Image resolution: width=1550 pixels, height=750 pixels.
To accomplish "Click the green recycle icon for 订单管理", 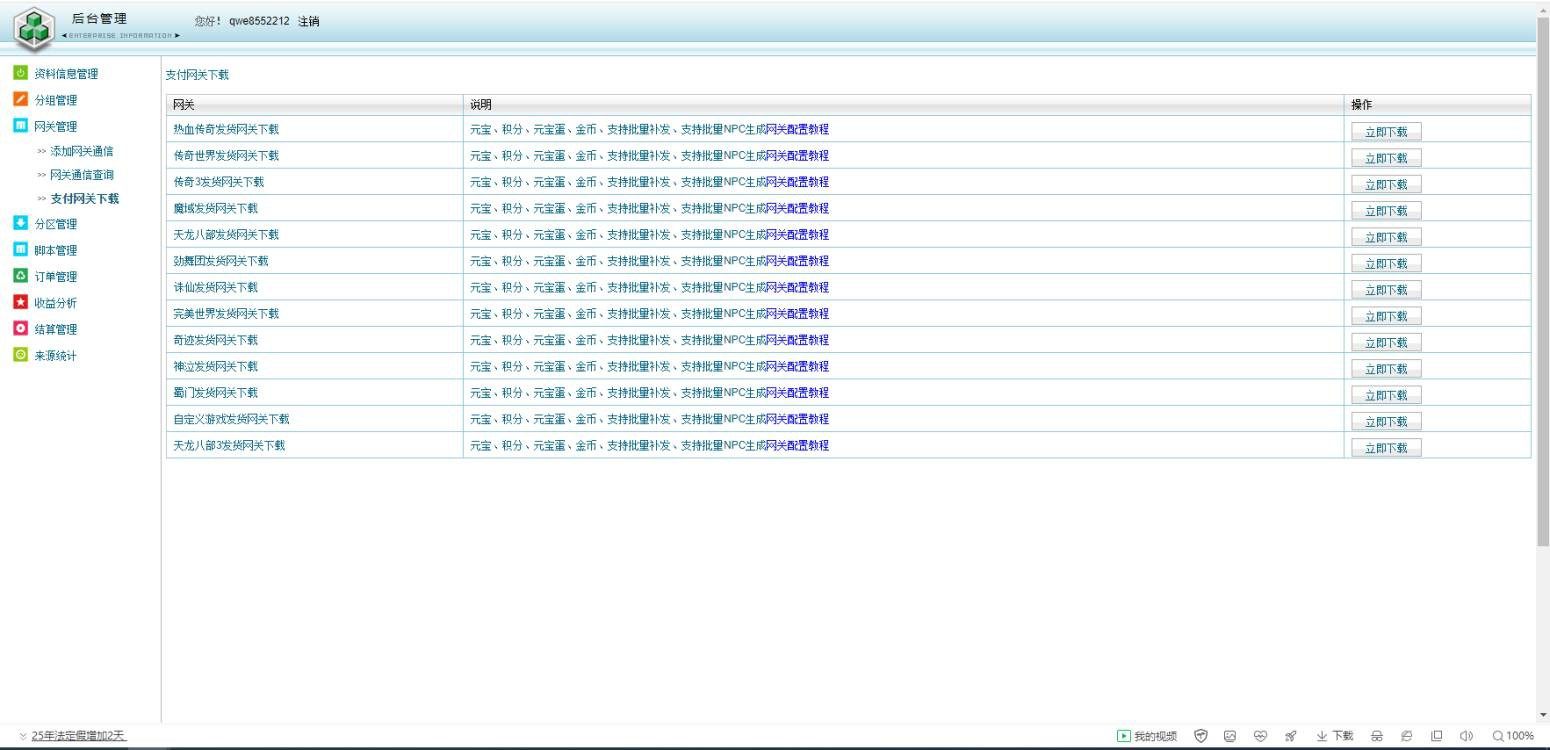I will pyautogui.click(x=20, y=276).
